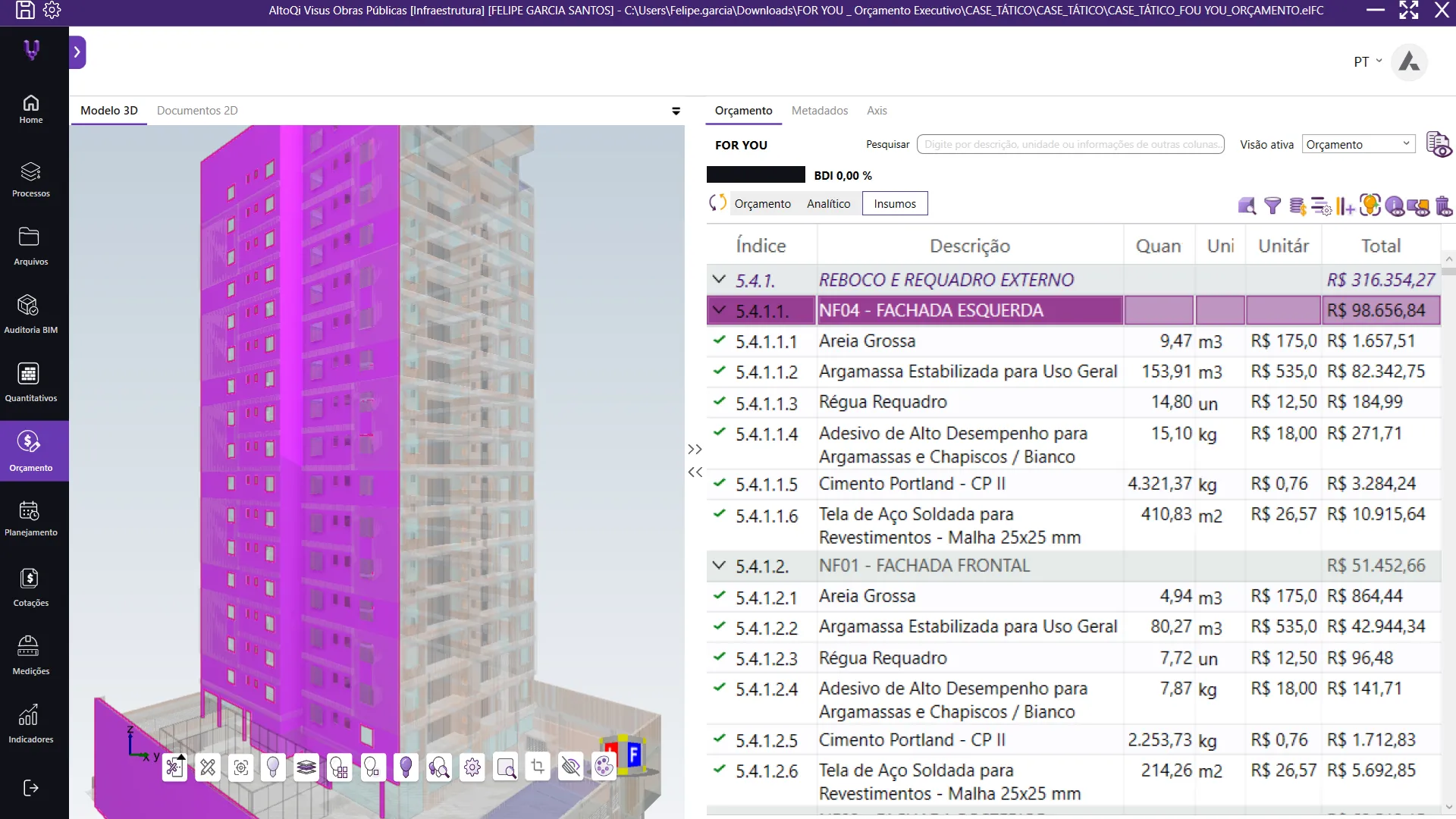Open the Planejamento sidebar module
The width and height of the screenshot is (1456, 819).
[x=30, y=518]
